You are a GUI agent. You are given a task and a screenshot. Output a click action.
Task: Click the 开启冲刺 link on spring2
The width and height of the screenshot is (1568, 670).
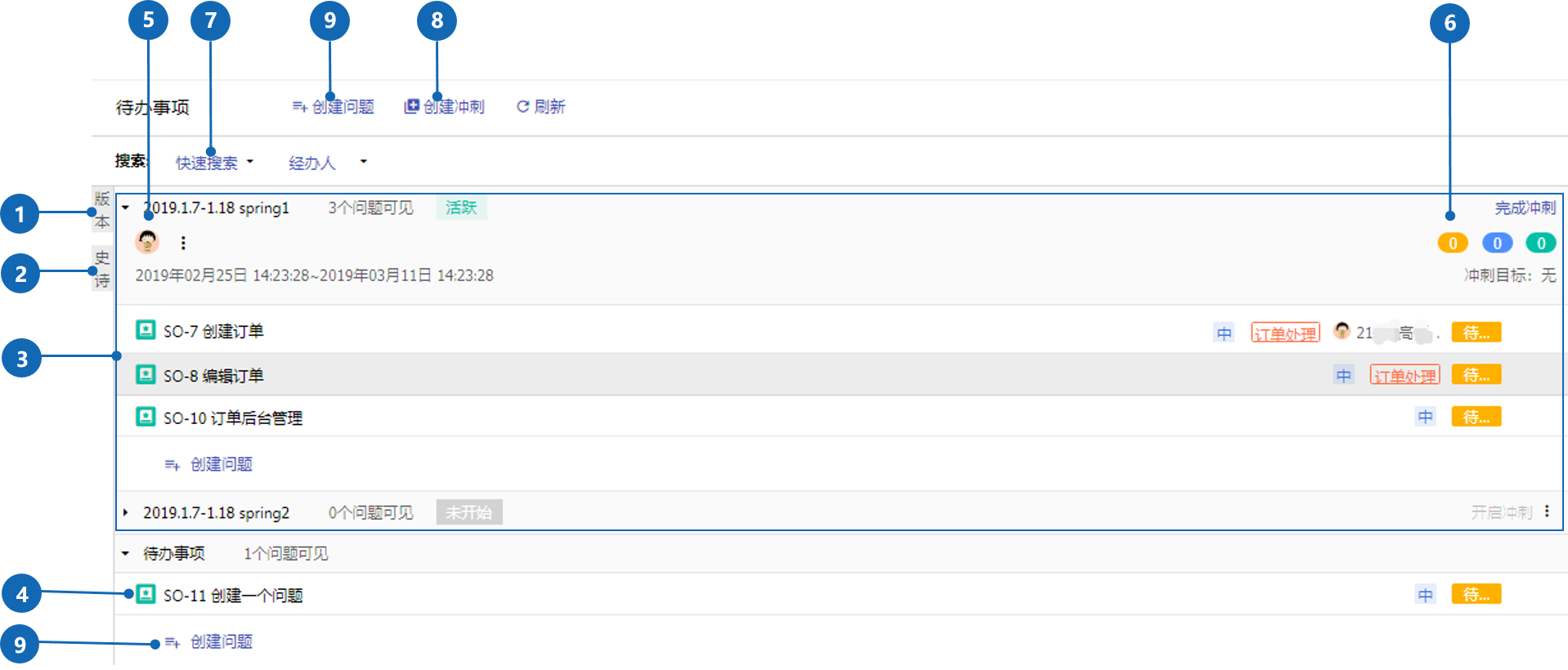[1502, 512]
